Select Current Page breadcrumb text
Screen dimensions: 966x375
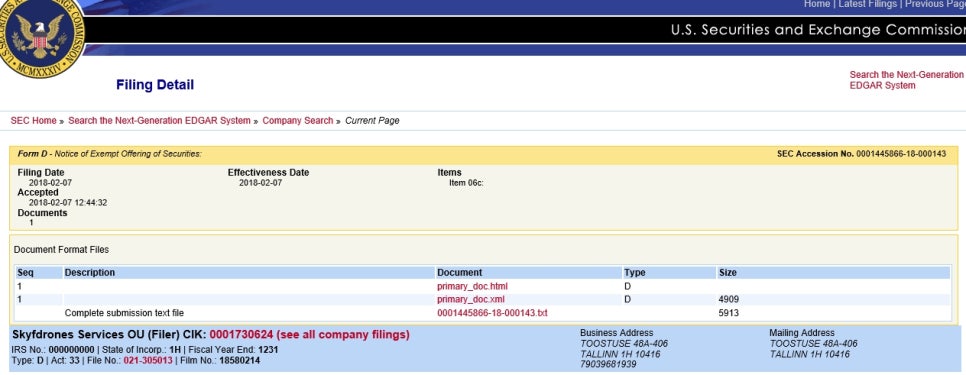point(372,121)
